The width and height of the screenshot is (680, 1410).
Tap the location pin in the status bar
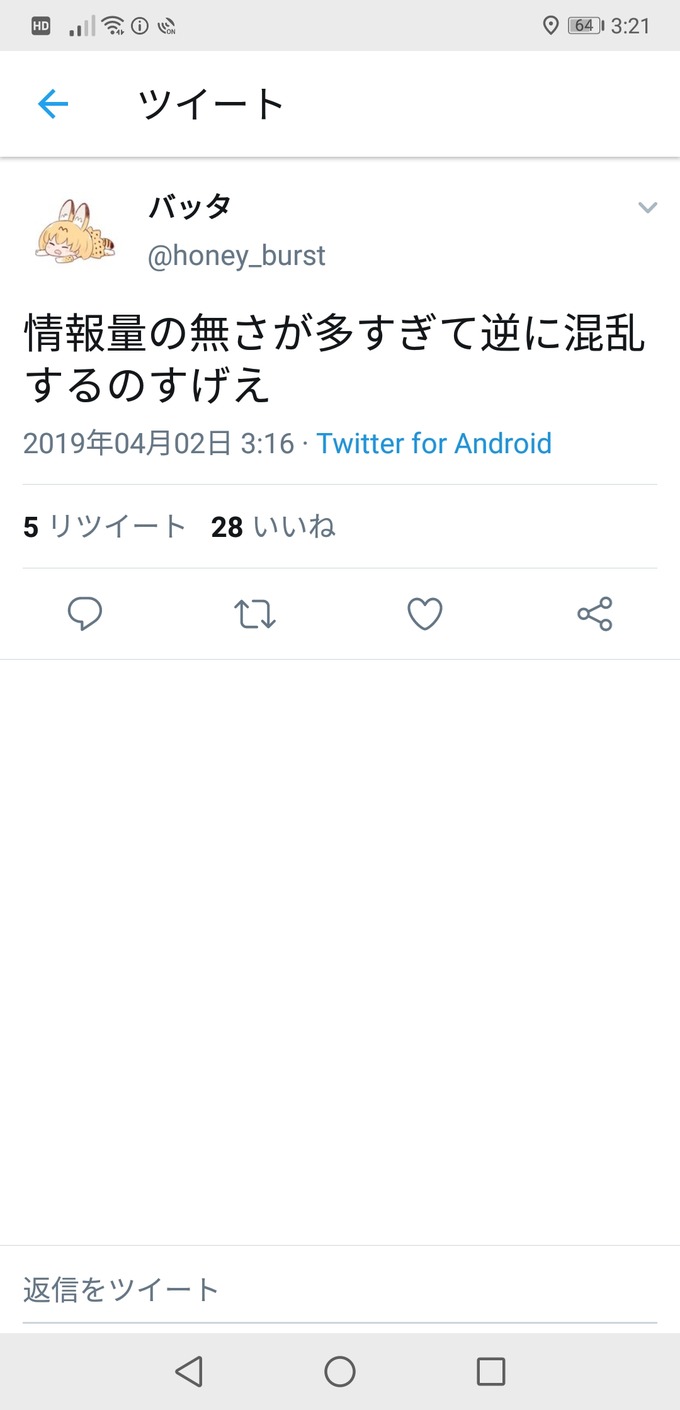[x=549, y=24]
